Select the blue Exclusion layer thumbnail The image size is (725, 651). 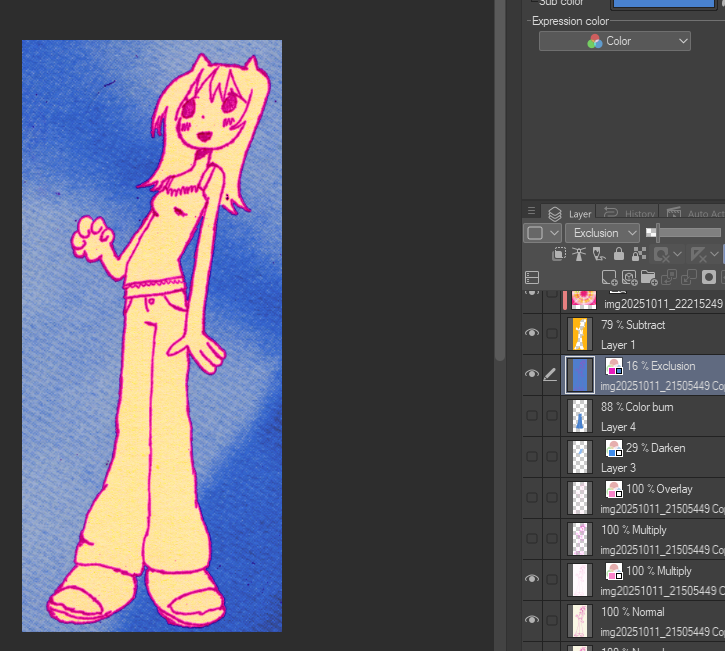[x=580, y=375]
